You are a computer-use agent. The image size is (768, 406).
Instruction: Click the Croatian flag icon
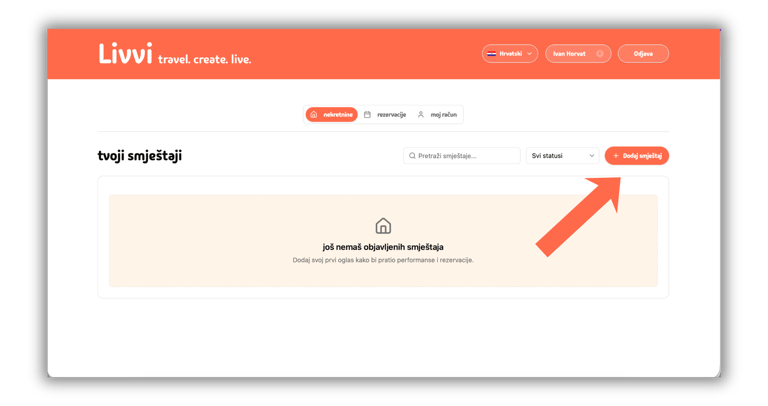pyautogui.click(x=492, y=54)
